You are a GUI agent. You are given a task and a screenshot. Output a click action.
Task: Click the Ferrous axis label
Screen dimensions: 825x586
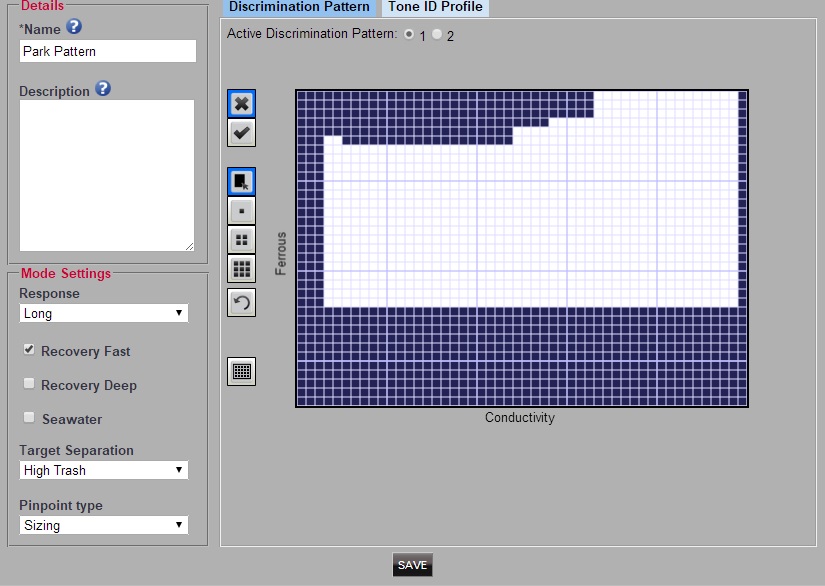pyautogui.click(x=281, y=254)
